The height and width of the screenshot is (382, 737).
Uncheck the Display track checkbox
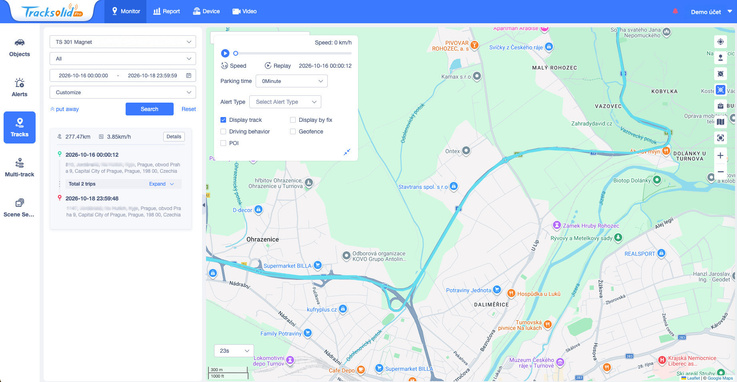click(x=223, y=120)
